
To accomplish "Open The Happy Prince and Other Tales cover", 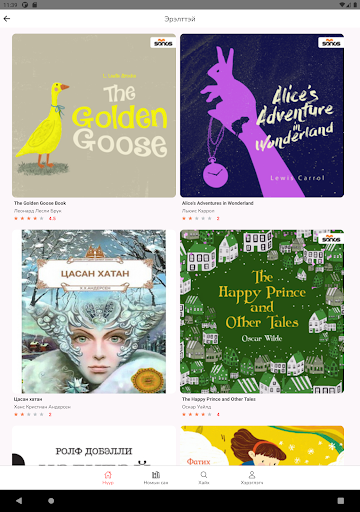I will pos(262,312).
